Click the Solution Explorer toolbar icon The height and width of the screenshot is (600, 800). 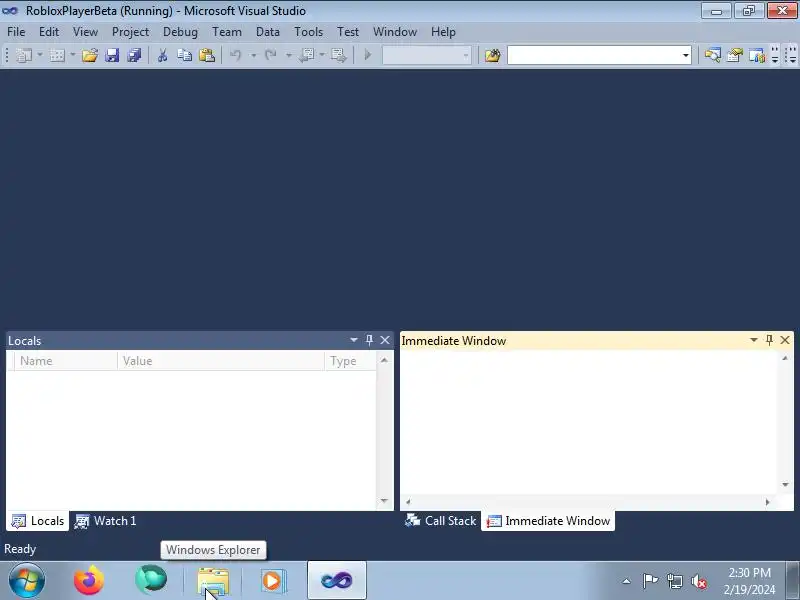(x=713, y=55)
